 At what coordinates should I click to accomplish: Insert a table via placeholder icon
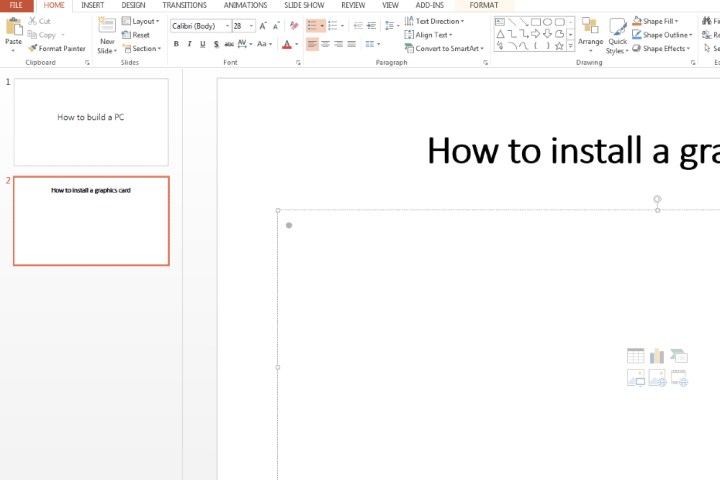(x=635, y=356)
